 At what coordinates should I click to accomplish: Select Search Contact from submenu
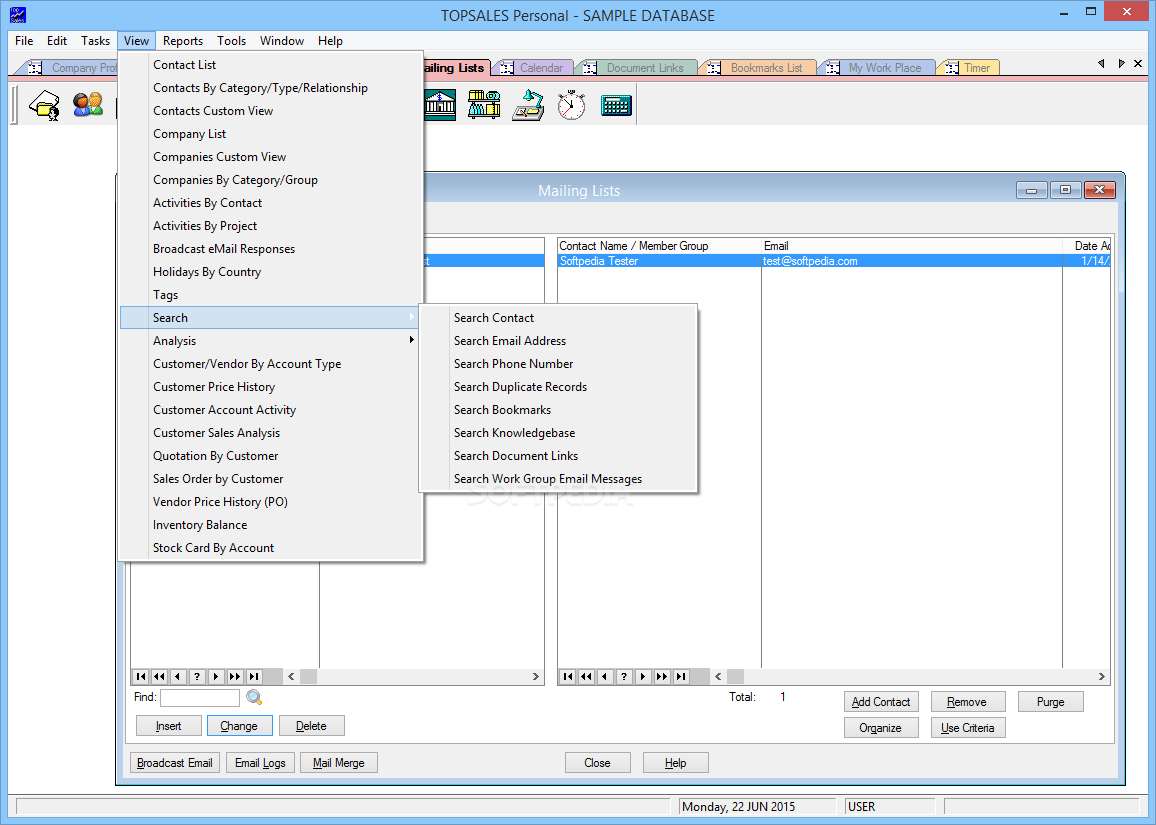[x=558, y=318]
